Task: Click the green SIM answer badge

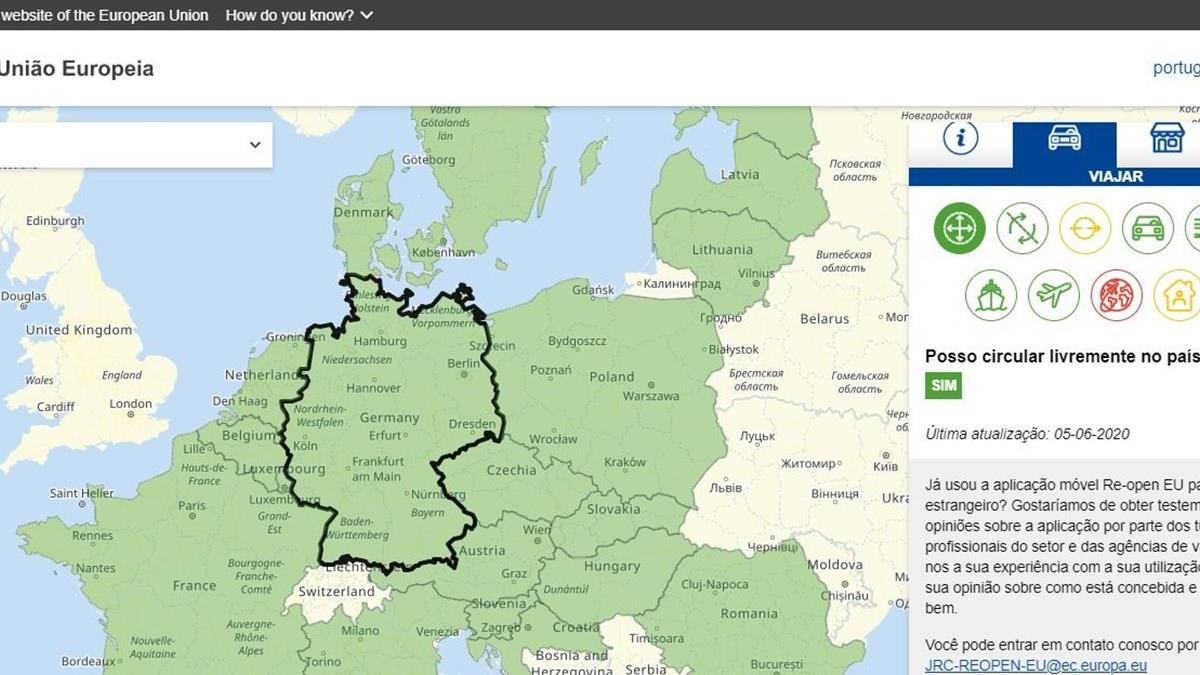Action: (943, 385)
